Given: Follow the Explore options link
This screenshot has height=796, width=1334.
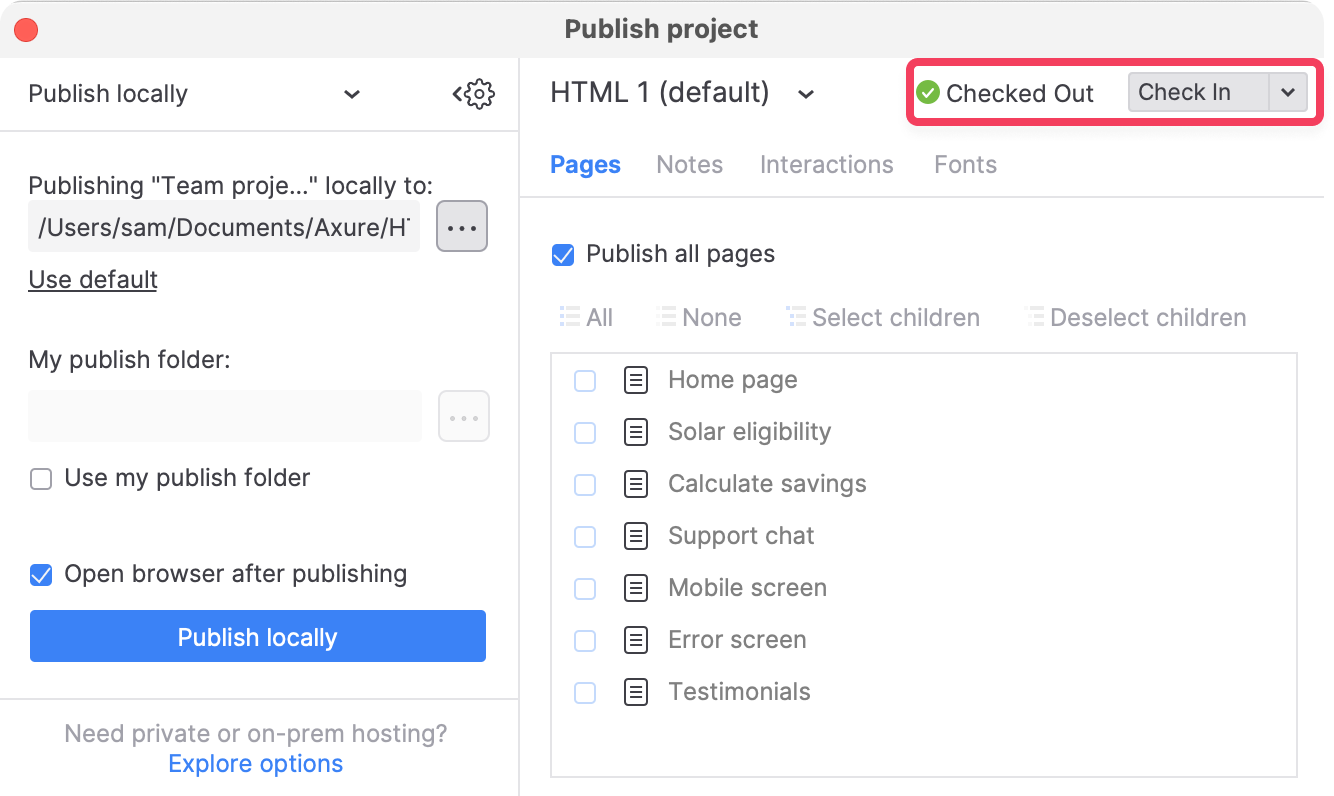Looking at the screenshot, I should point(255,764).
